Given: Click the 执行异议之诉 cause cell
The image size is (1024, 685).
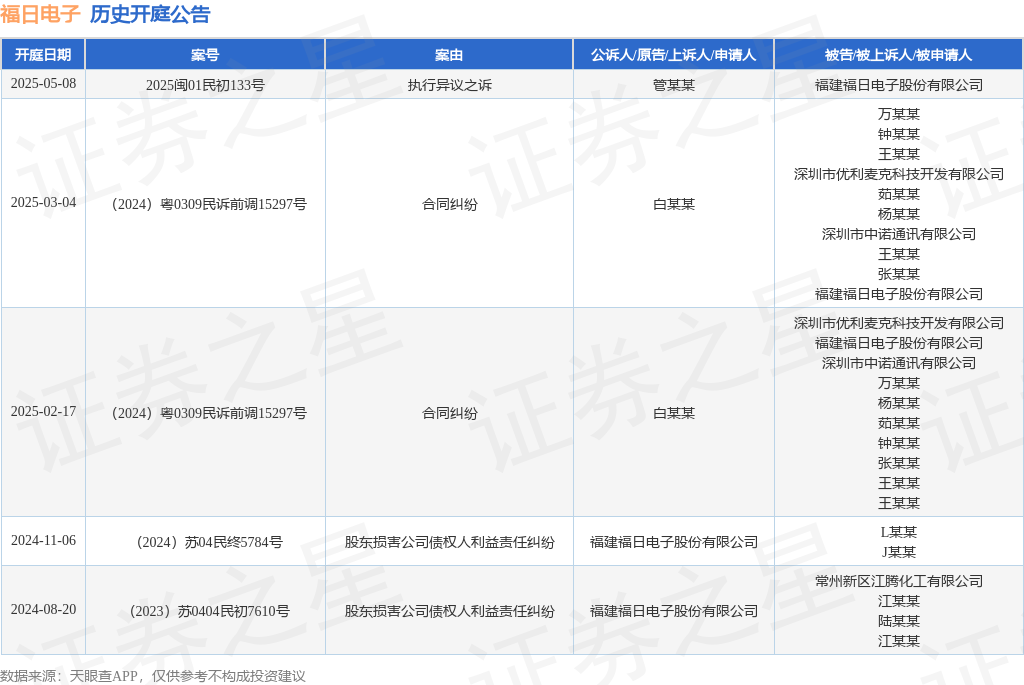Looking at the screenshot, I should (449, 86).
